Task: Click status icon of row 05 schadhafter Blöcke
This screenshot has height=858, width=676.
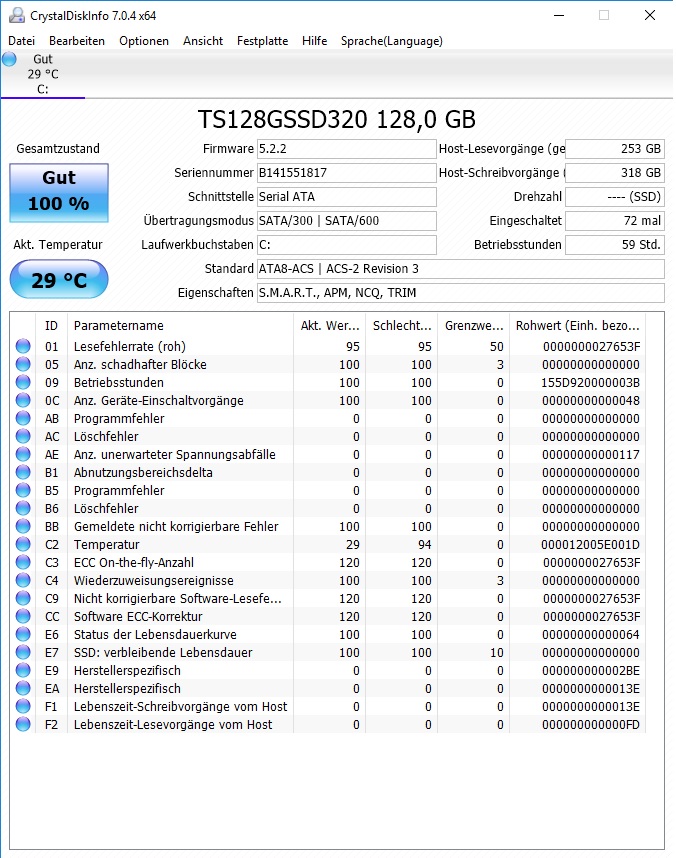Action: point(23,364)
